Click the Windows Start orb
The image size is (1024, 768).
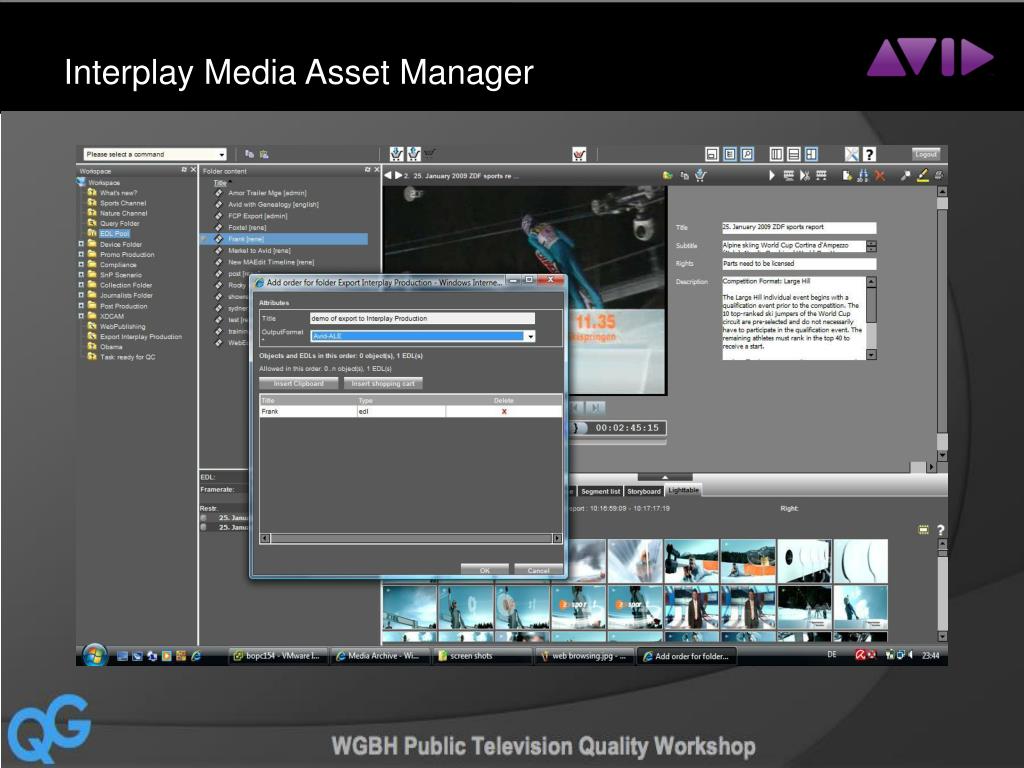[95, 654]
